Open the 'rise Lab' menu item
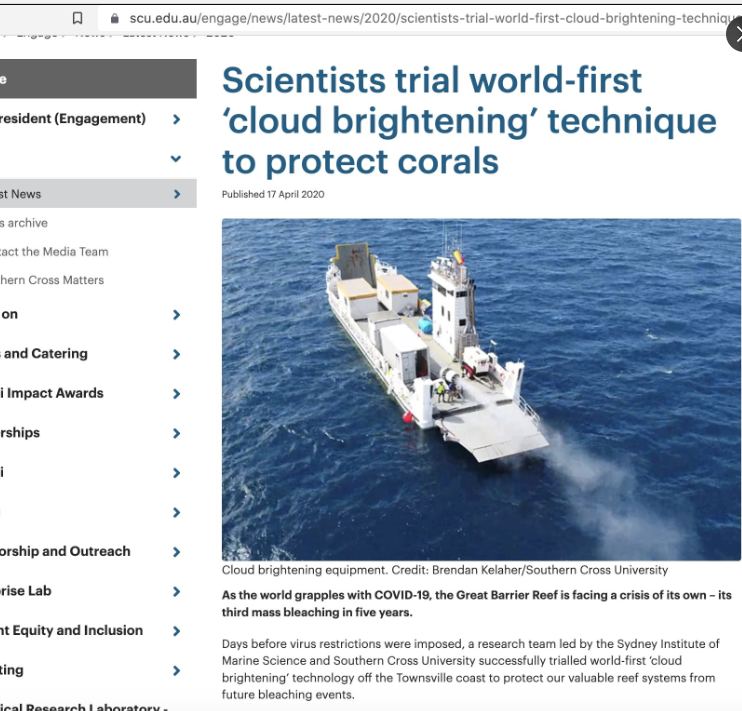The height and width of the screenshot is (711, 742). [26, 591]
